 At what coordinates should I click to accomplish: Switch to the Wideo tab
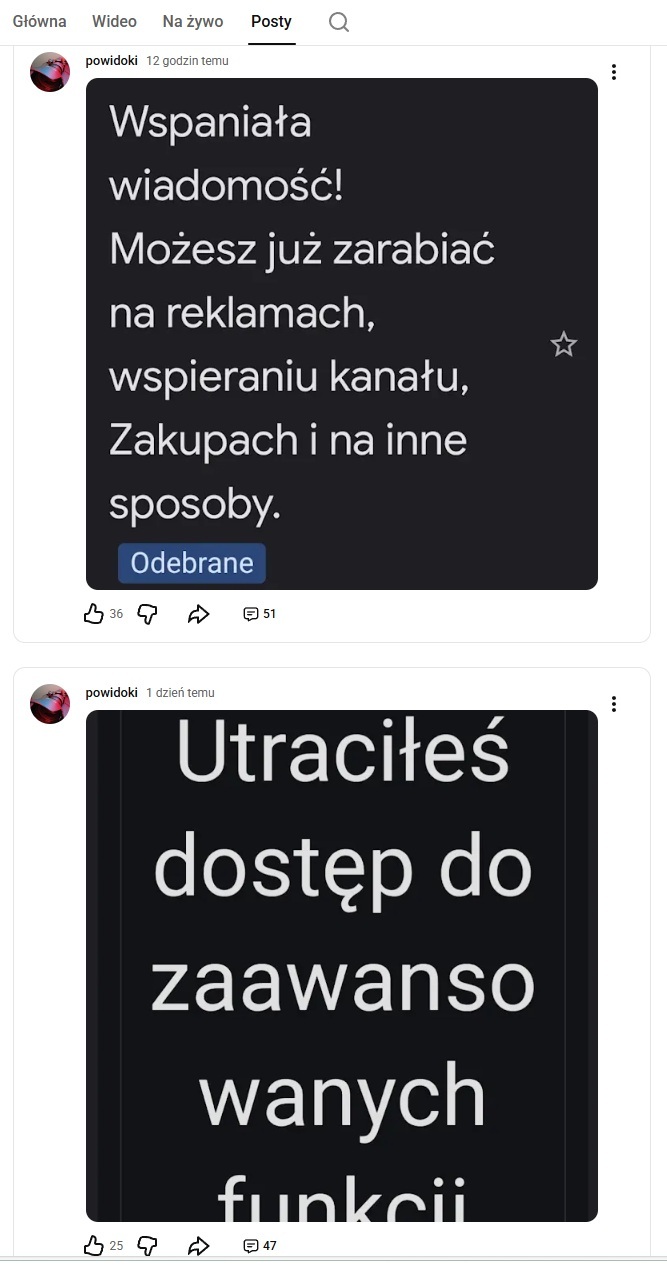(114, 22)
